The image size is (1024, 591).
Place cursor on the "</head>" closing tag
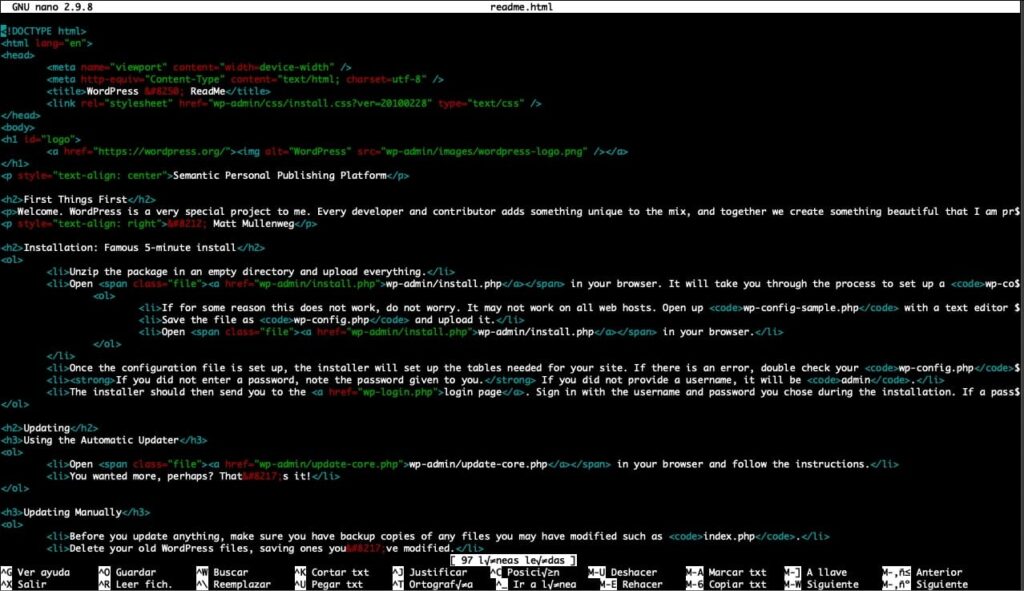[20, 116]
